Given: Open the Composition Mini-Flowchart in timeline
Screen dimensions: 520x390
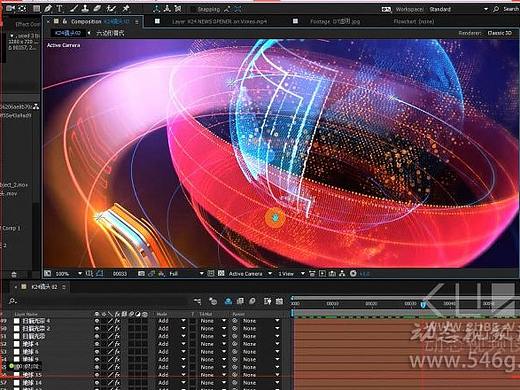Looking at the screenshot, I should point(198,301).
